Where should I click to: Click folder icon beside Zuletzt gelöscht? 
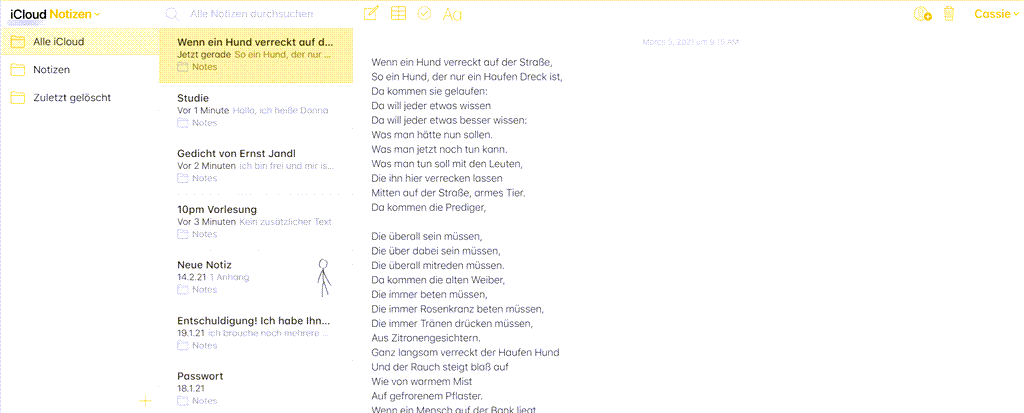coord(18,98)
